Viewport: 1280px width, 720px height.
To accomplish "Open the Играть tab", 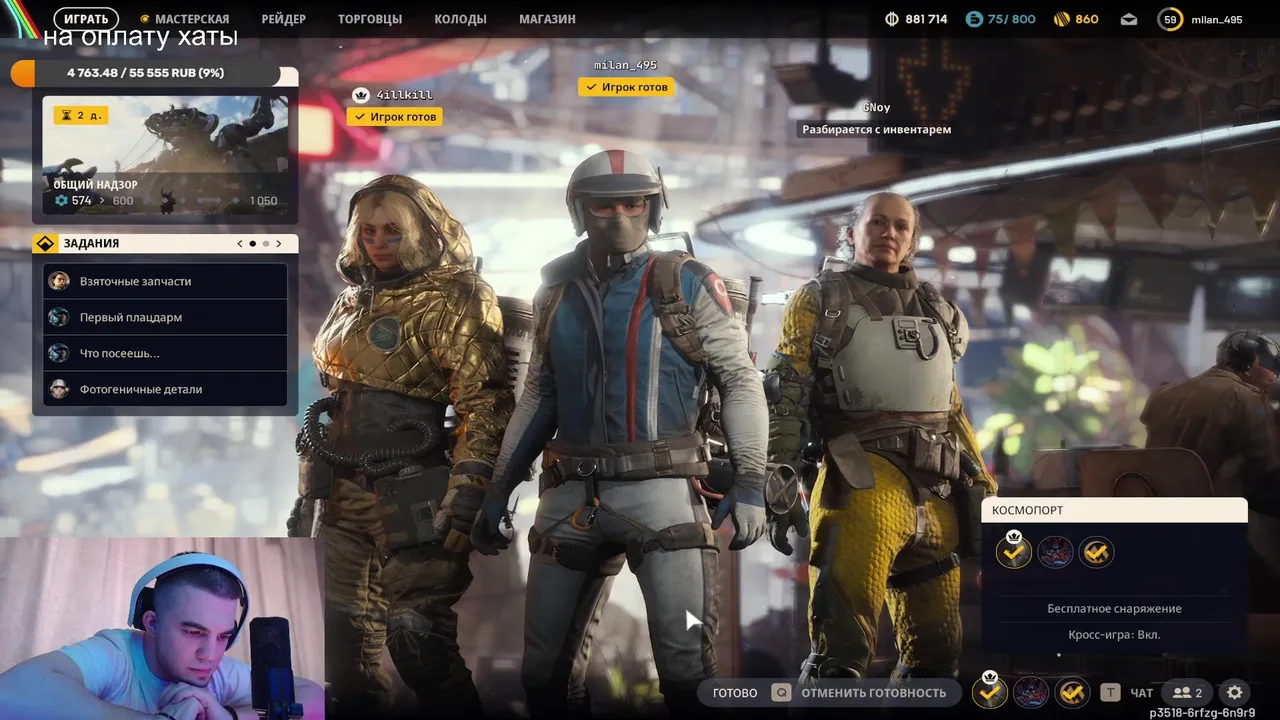I will [86, 19].
